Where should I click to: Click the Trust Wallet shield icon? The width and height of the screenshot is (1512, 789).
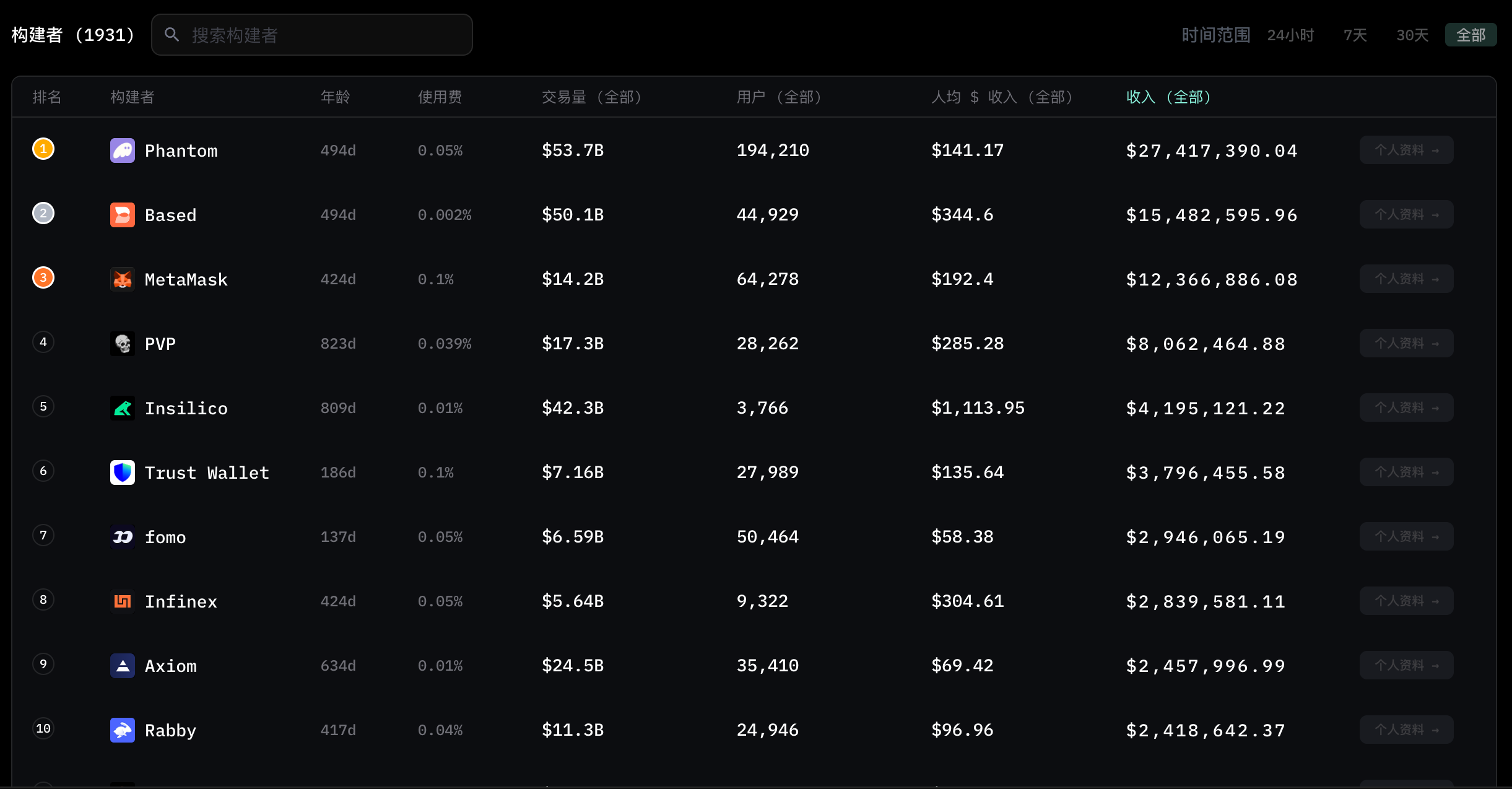coord(123,473)
